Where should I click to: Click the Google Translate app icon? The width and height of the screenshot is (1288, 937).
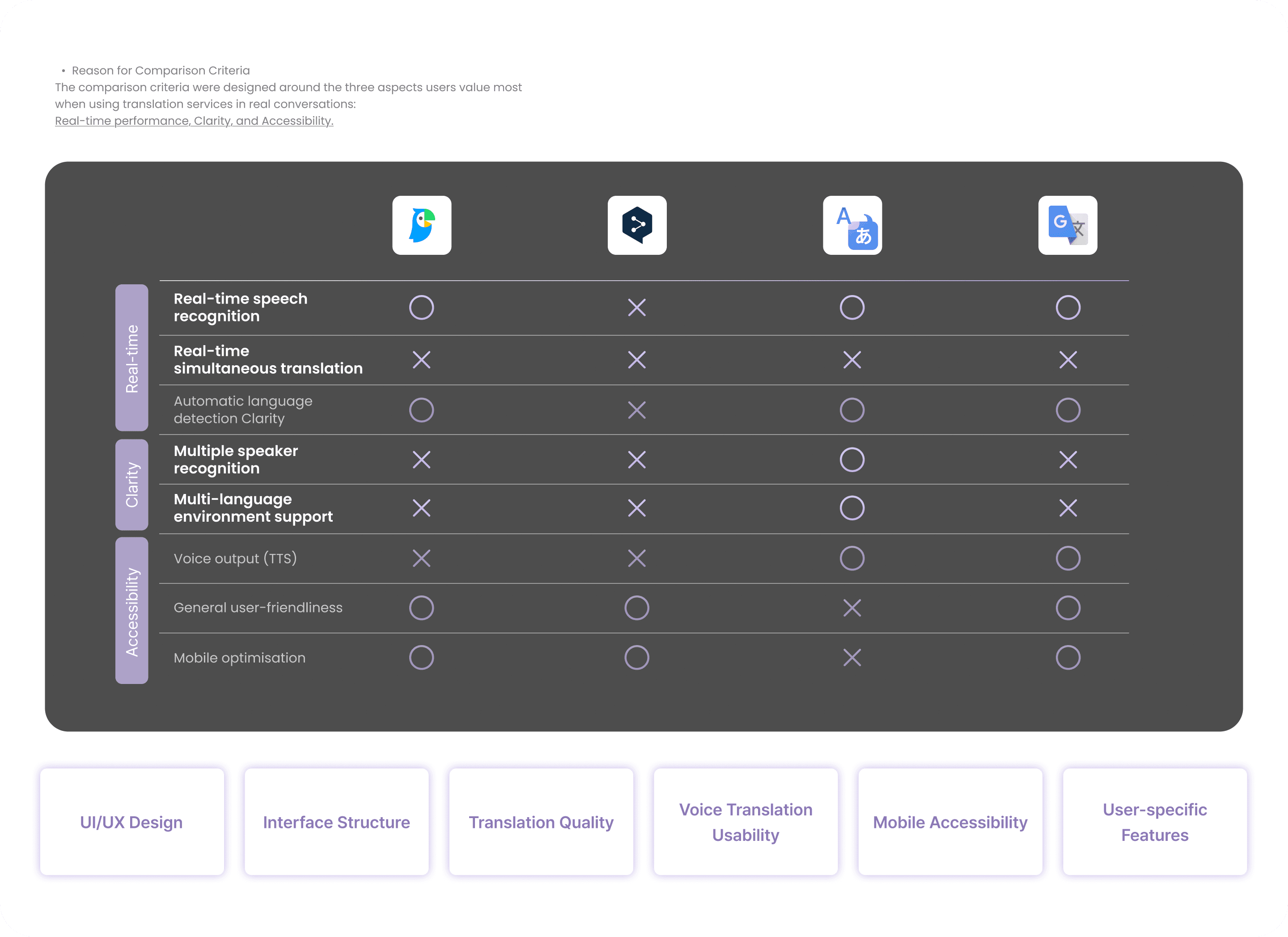(x=1067, y=225)
